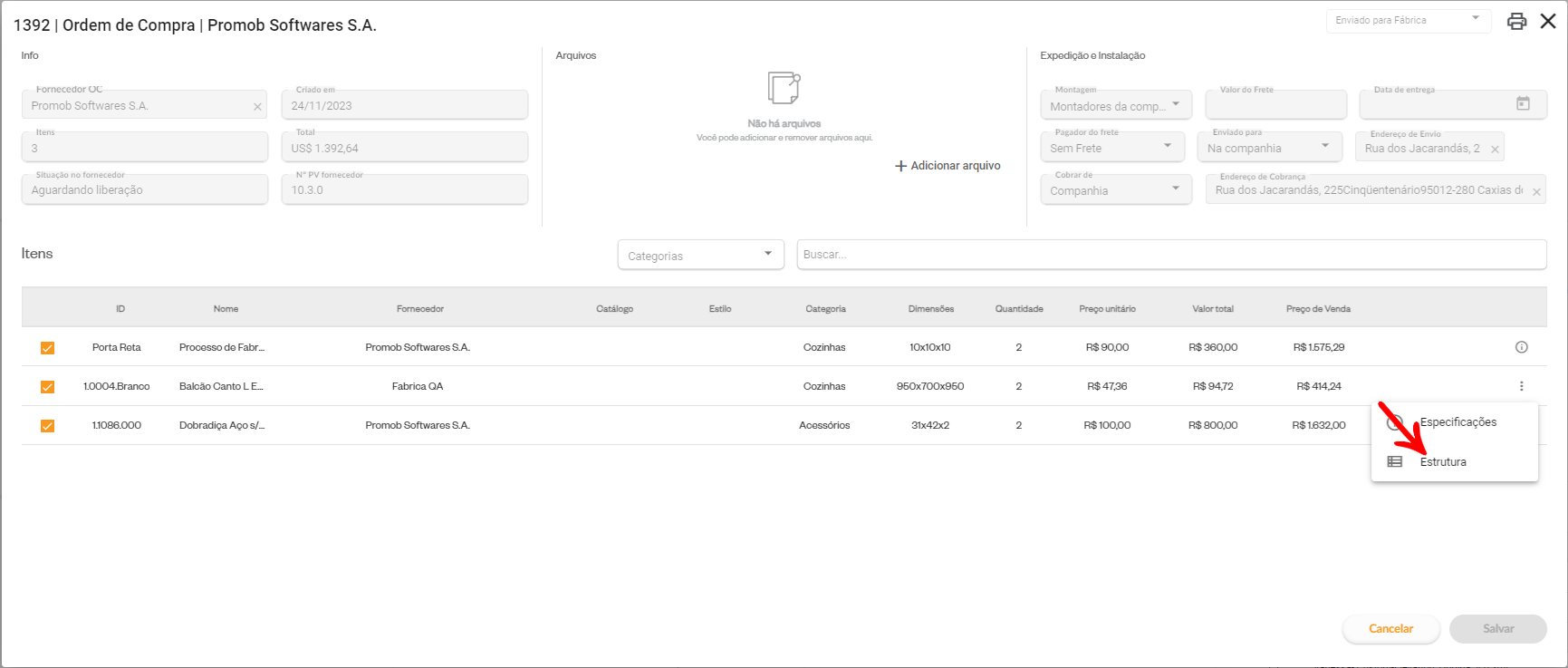Sort by the ID column header
The image size is (1568, 668).
tap(120, 309)
